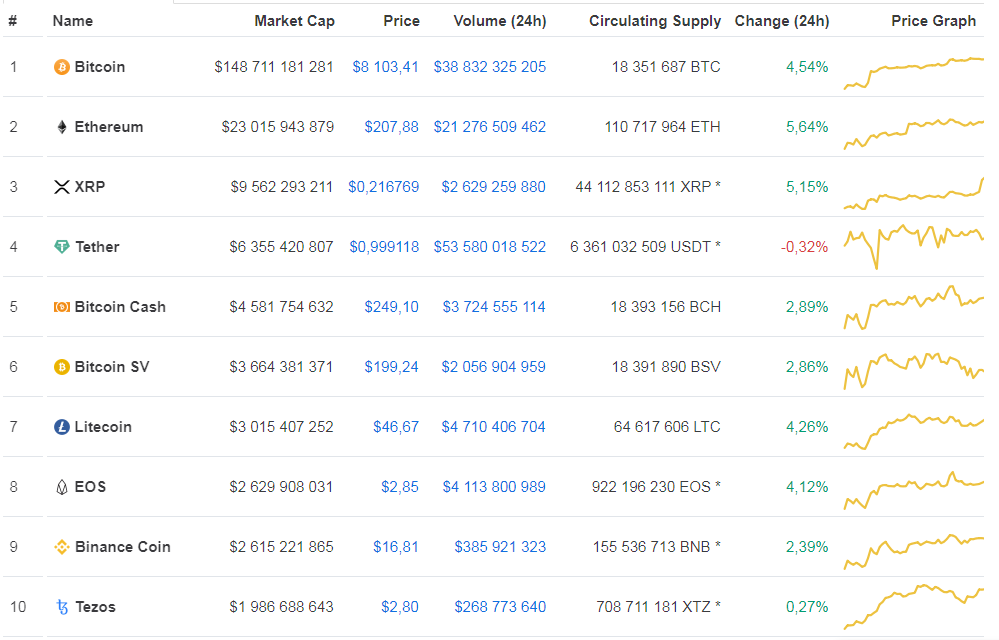Screen dimensions: 999x640
Task: Sort by the Name column header
Action: tap(73, 21)
